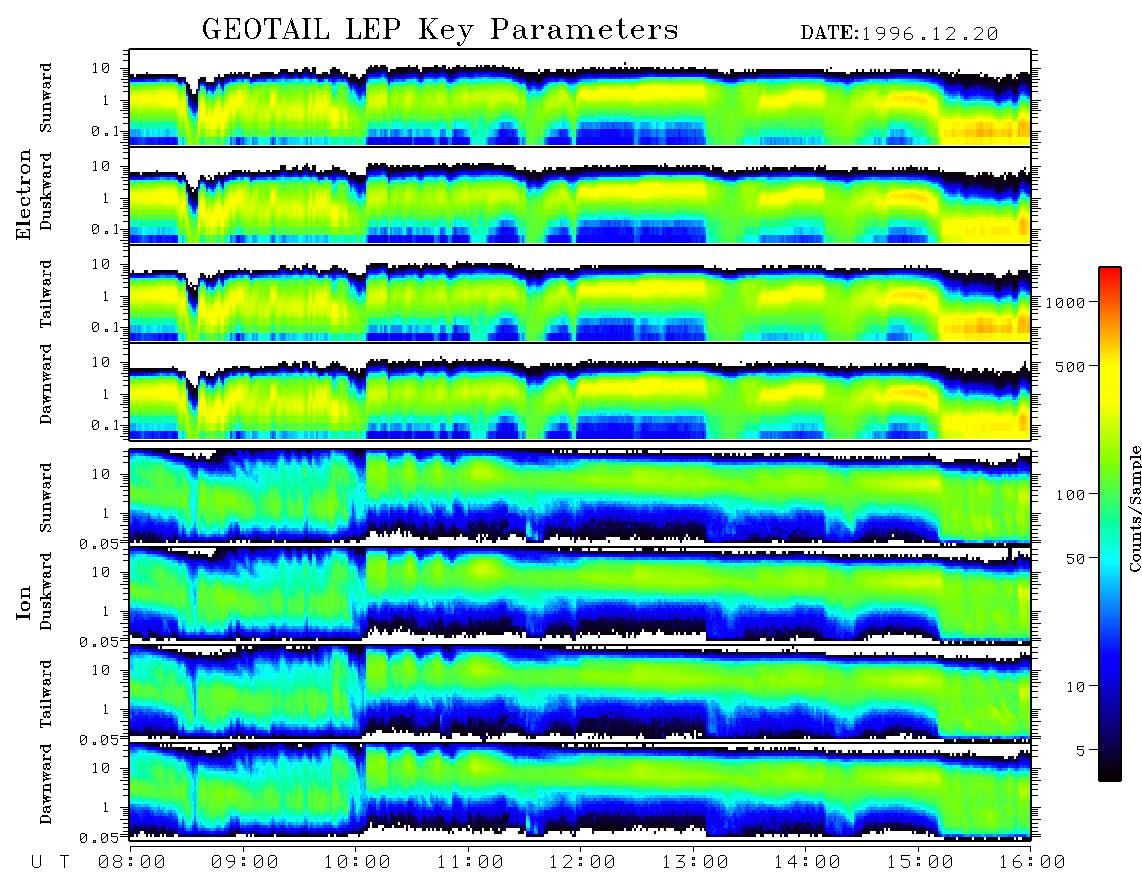Click the 09:00 time axis label
Viewport: 1142px width, 880px height.
pos(245,862)
